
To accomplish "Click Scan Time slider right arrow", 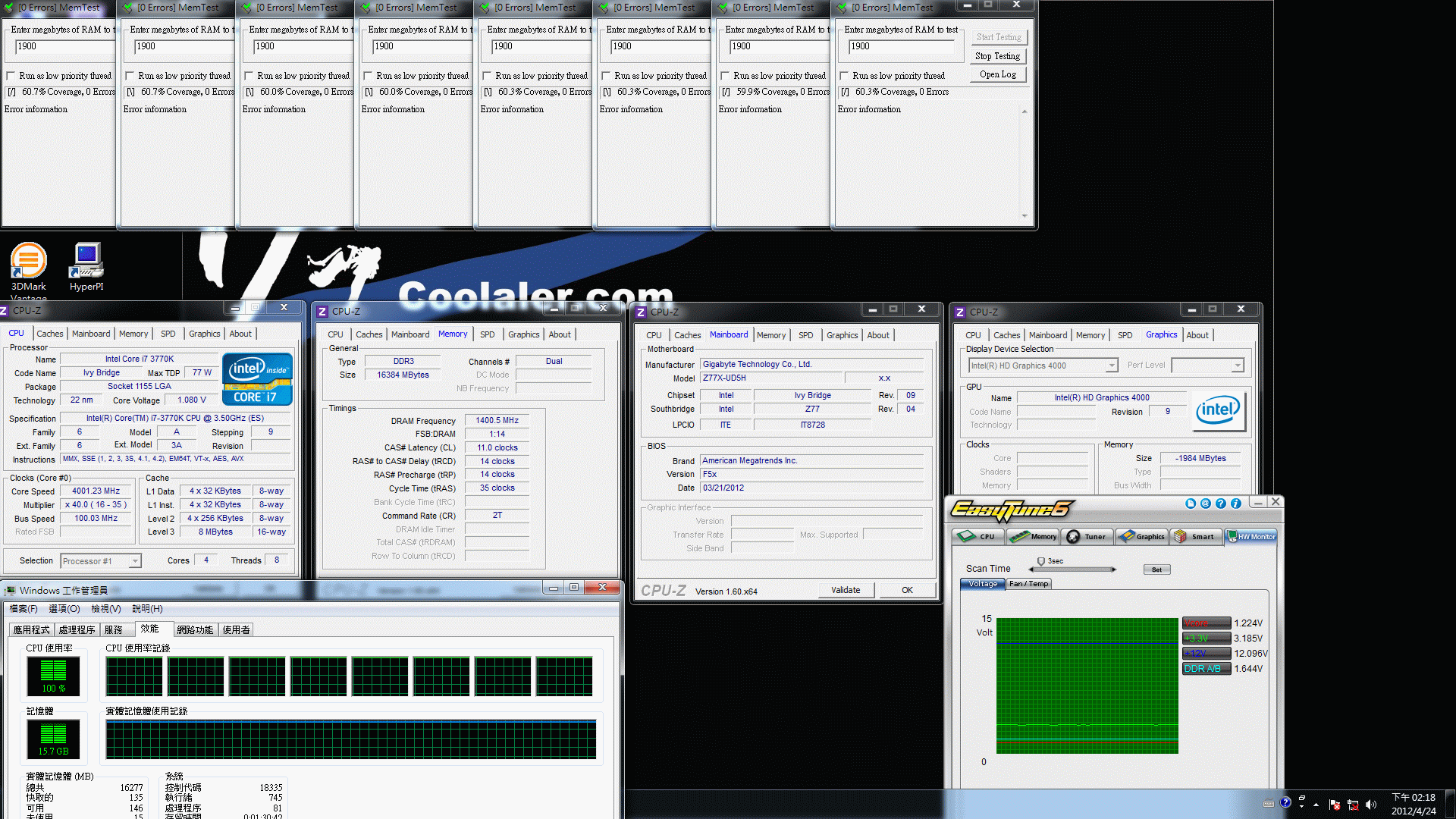I will [1114, 570].
